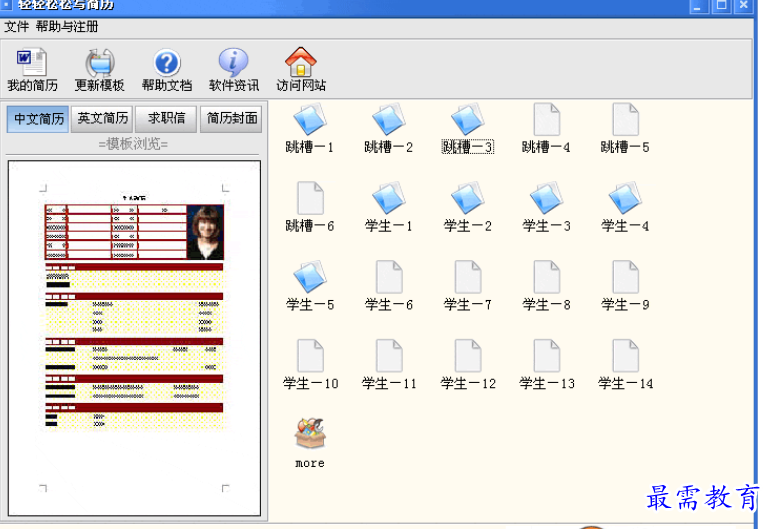
Task: Open 帮助文档 help icon
Action: (x=167, y=63)
